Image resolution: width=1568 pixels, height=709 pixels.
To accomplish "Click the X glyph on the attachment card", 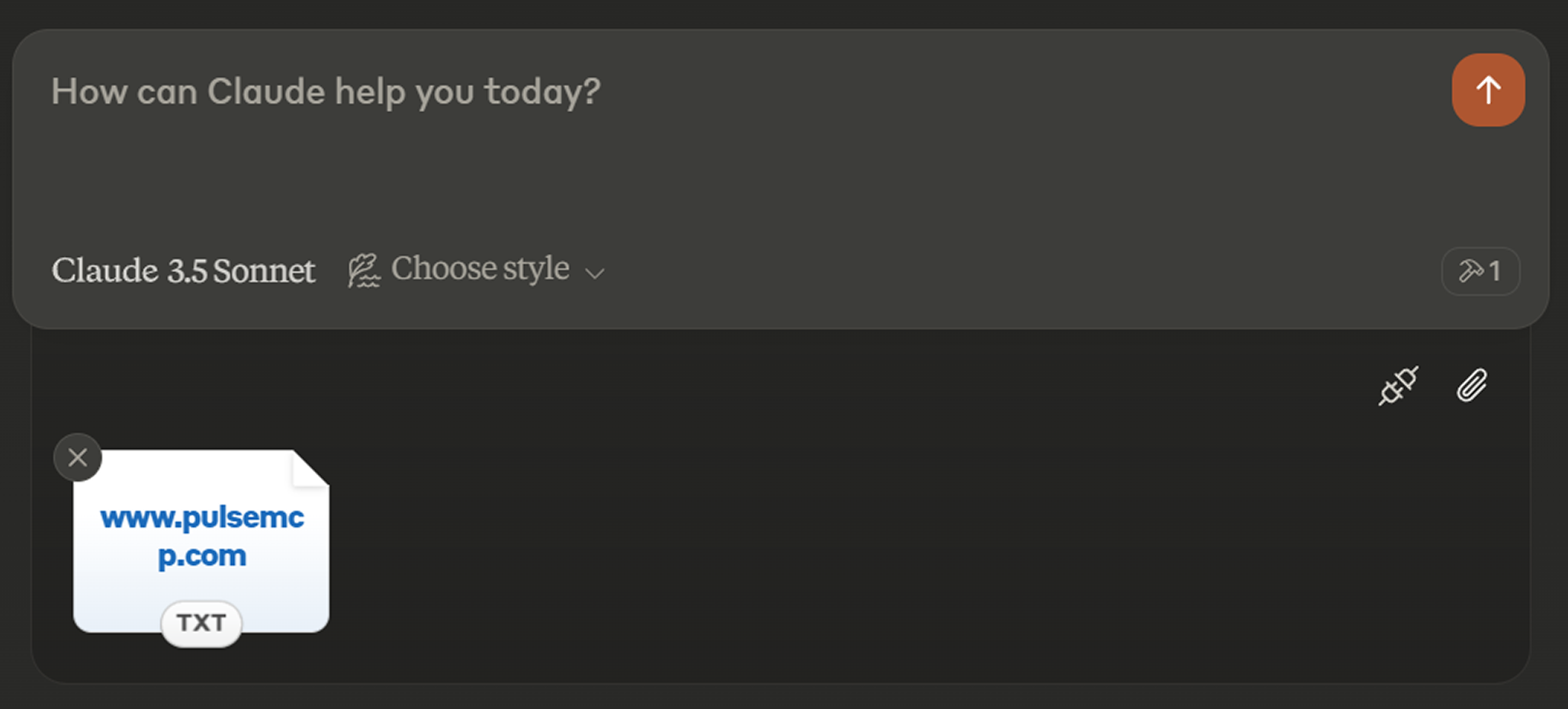I will (78, 457).
